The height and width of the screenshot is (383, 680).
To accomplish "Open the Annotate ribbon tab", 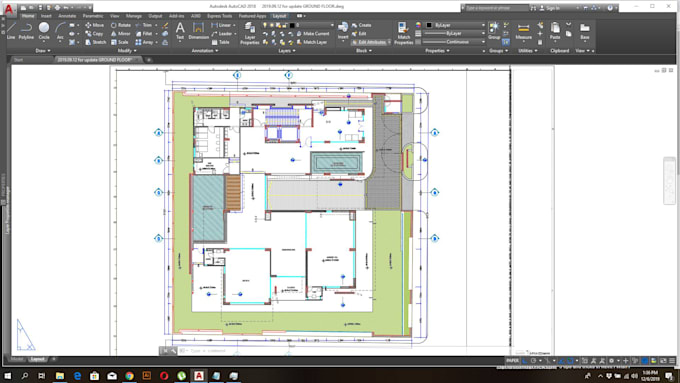I will pyautogui.click(x=67, y=16).
